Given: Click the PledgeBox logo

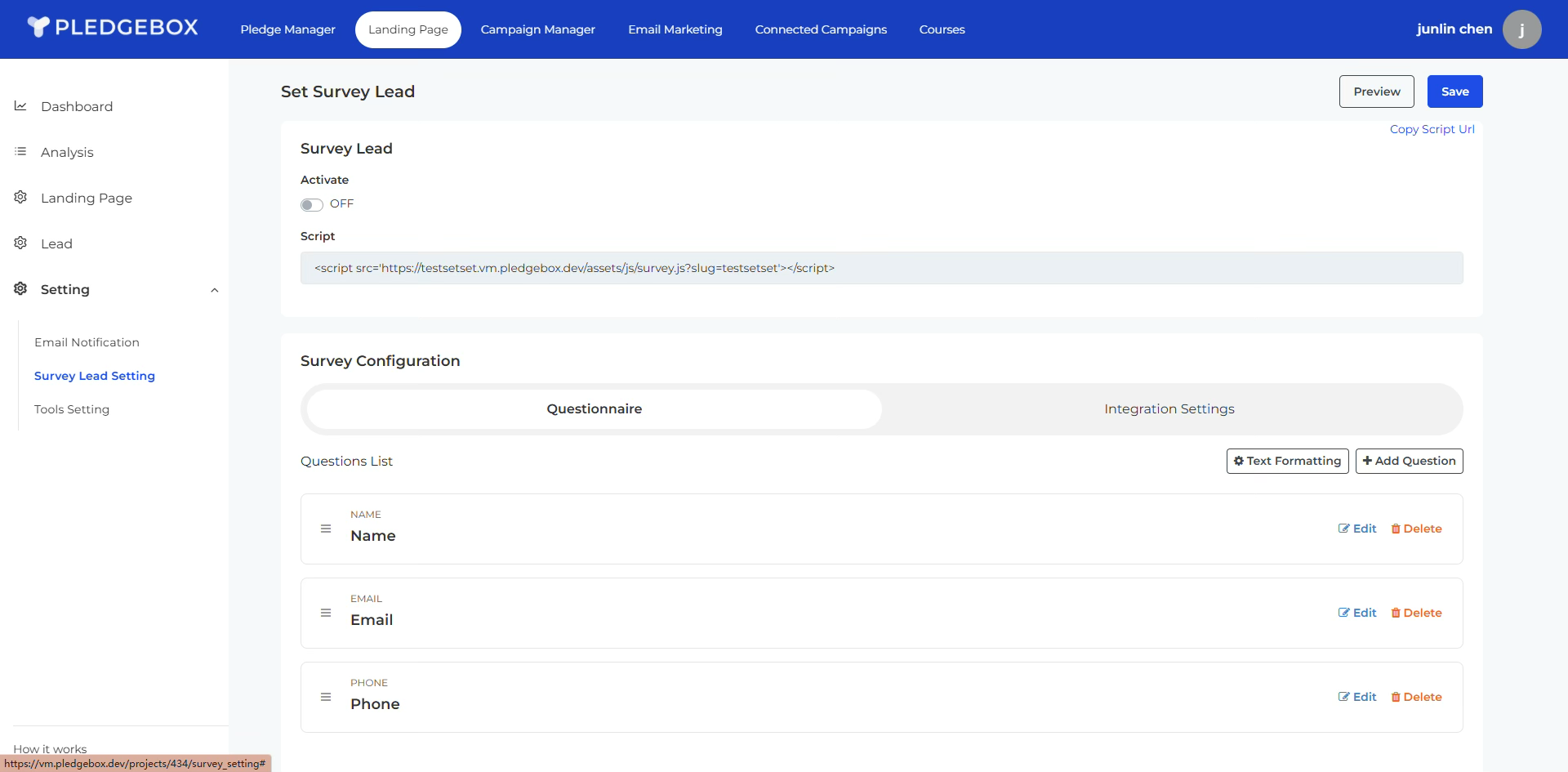Looking at the screenshot, I should (x=113, y=28).
